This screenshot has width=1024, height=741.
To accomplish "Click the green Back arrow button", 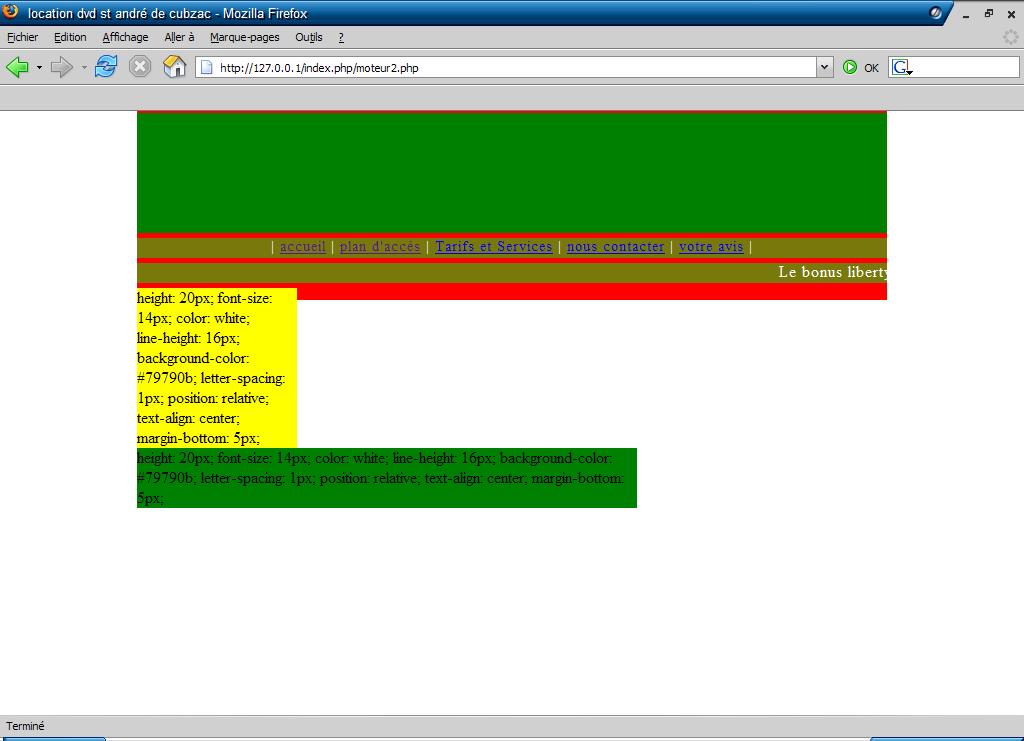I will [18, 67].
